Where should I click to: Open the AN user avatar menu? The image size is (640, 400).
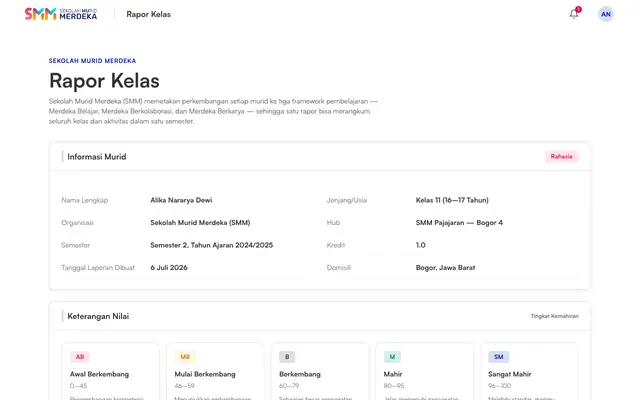coord(606,14)
